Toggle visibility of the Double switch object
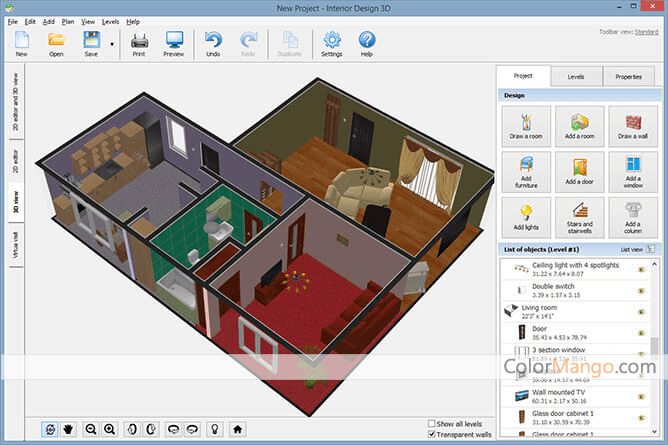Viewport: 668px width, 445px height. click(x=639, y=293)
